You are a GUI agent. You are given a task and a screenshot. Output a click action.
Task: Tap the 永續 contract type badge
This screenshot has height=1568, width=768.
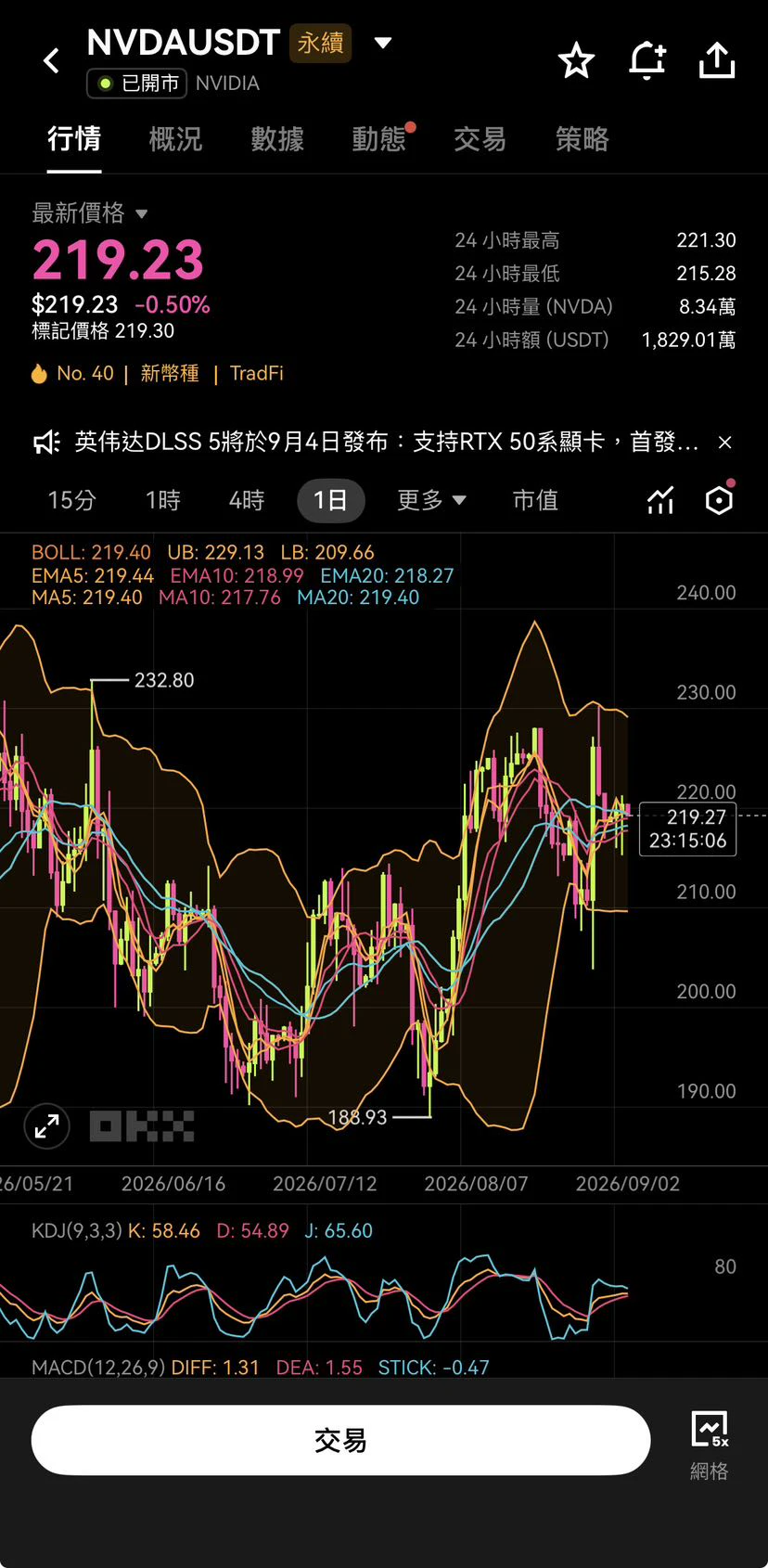(x=321, y=43)
